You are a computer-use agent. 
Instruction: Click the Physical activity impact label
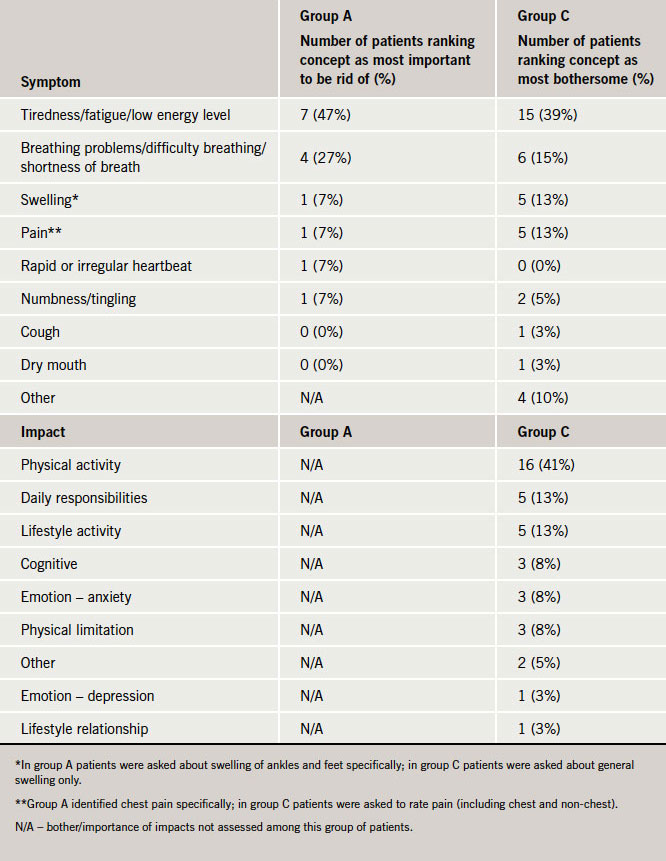click(71, 465)
